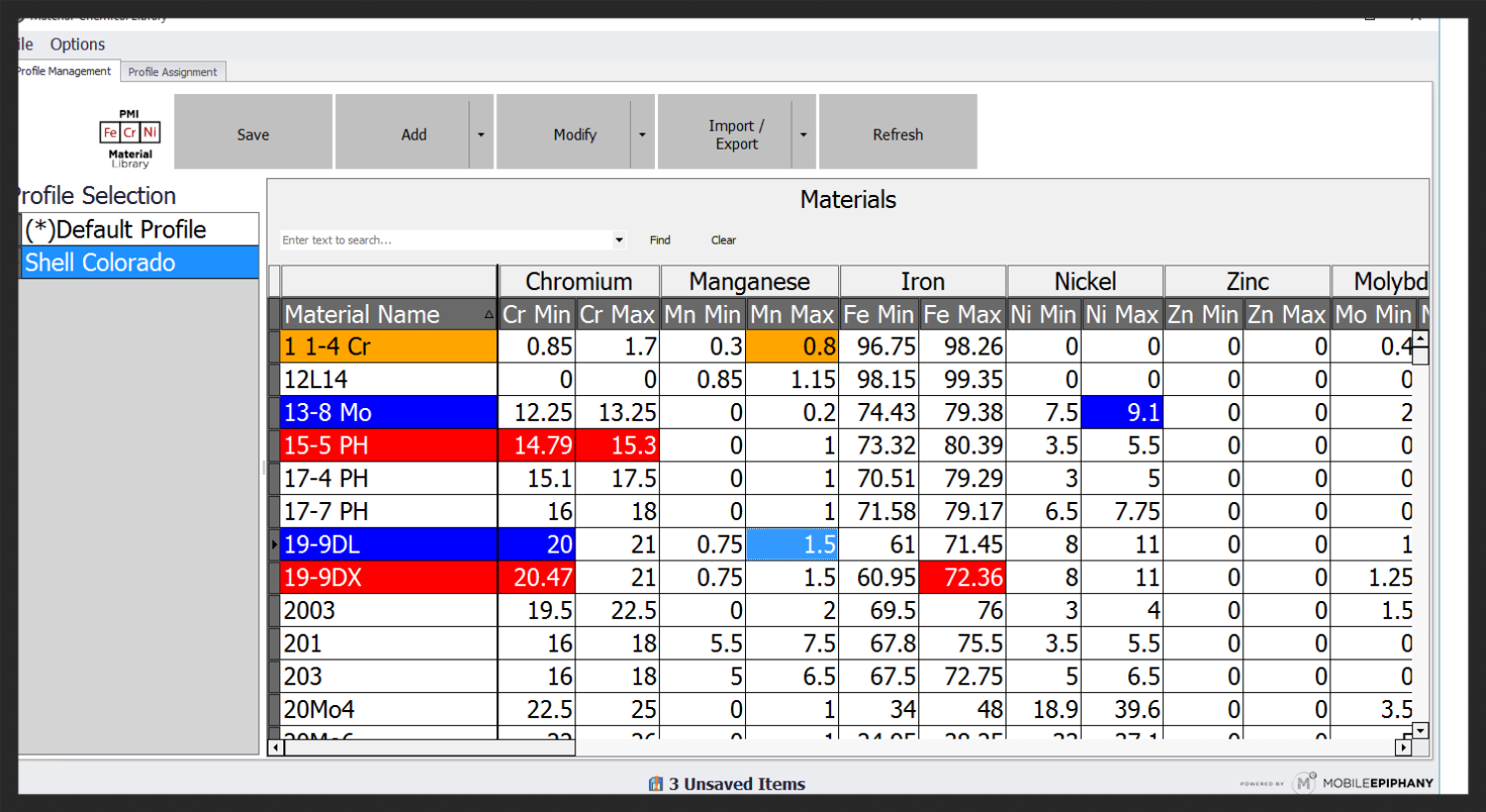This screenshot has width=1486, height=812.
Task: Click the unsaved items status icon
Action: [x=655, y=784]
